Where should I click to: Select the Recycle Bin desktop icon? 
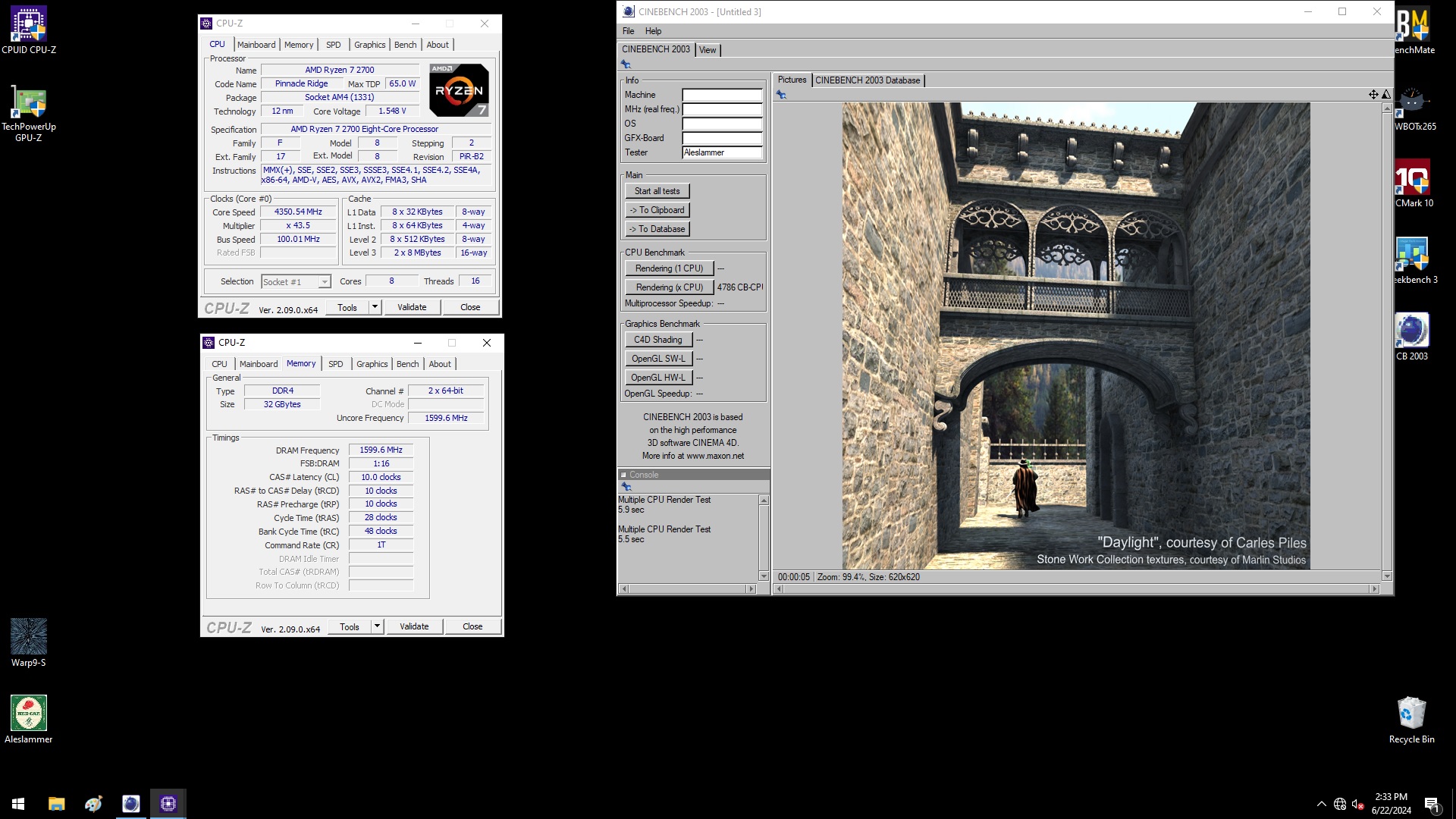1411,720
